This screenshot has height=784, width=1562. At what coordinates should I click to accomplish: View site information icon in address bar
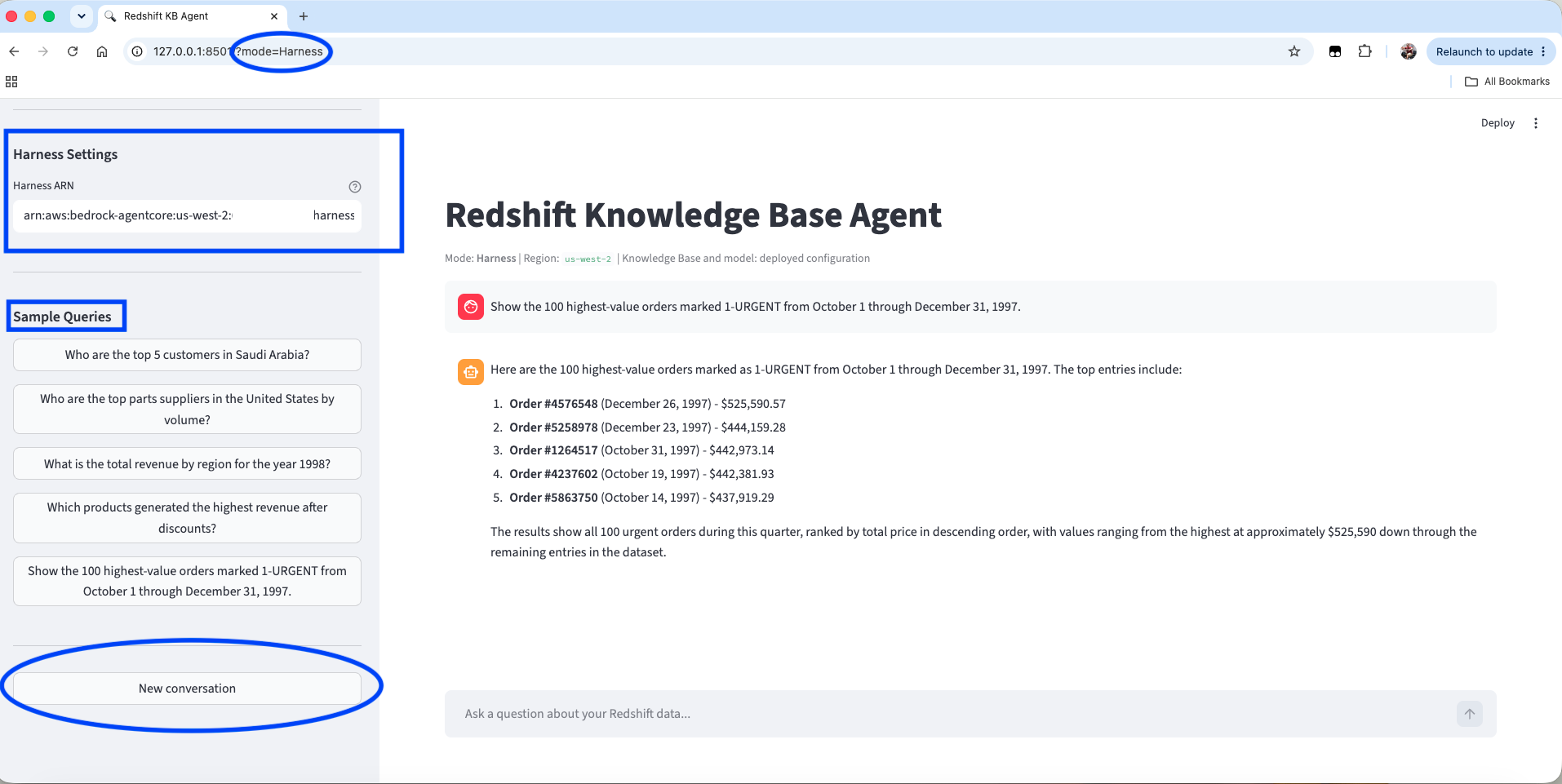coord(137,51)
